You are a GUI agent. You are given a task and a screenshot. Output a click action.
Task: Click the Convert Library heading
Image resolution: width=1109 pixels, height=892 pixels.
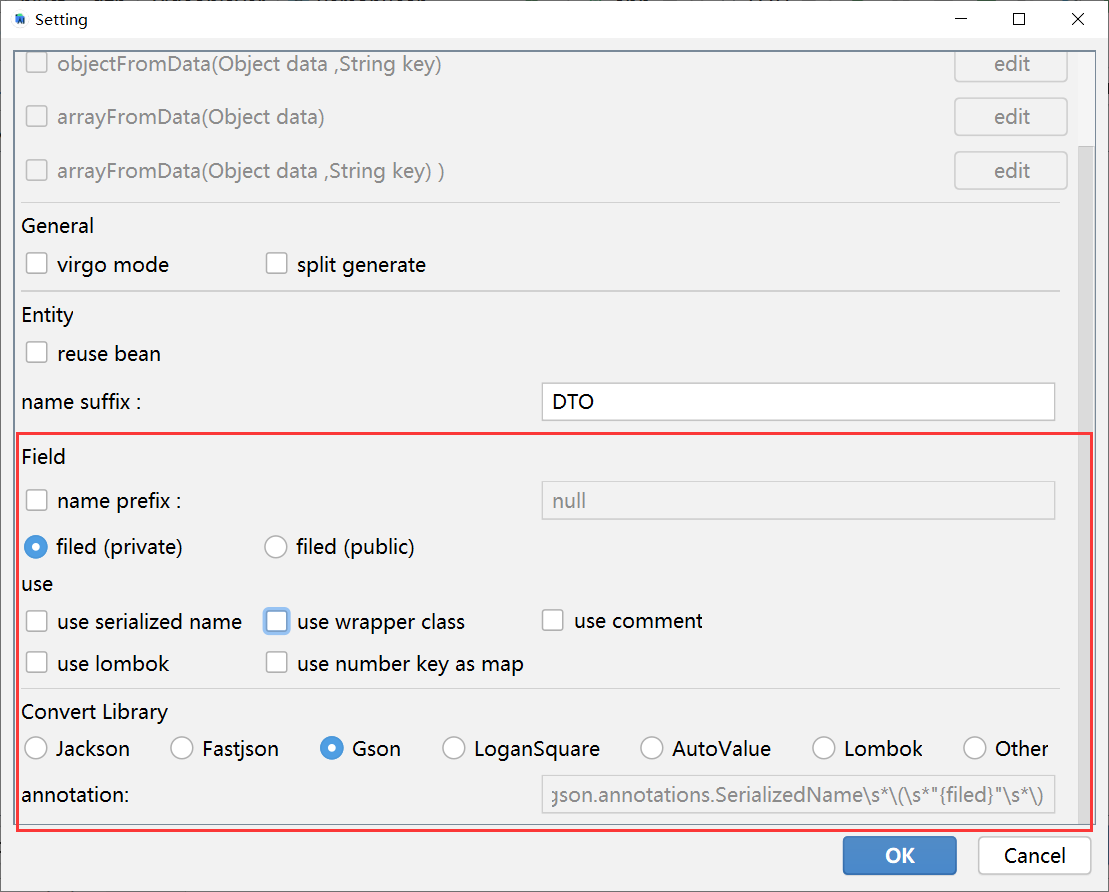pyautogui.click(x=95, y=712)
